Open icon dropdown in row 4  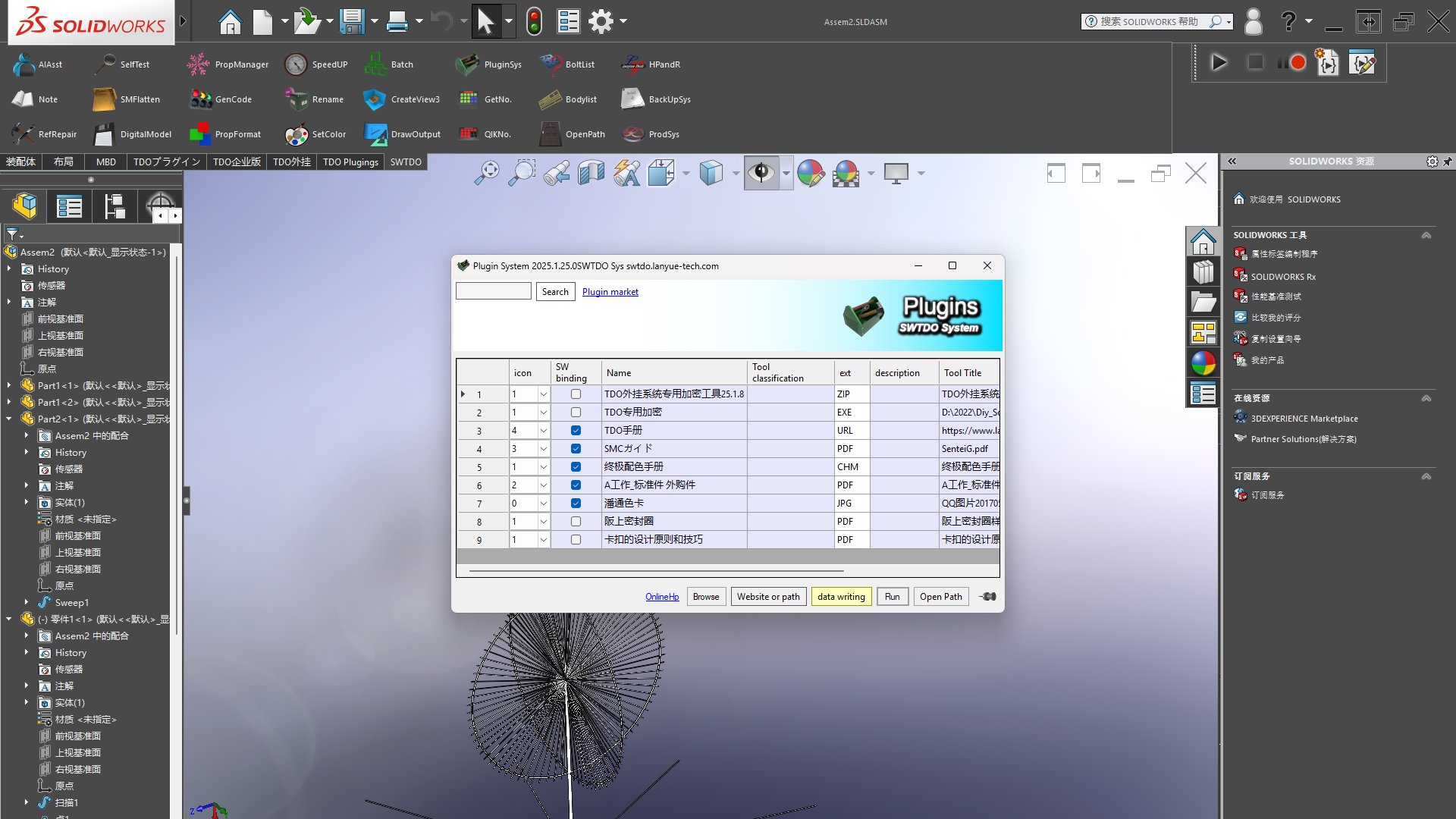point(543,449)
